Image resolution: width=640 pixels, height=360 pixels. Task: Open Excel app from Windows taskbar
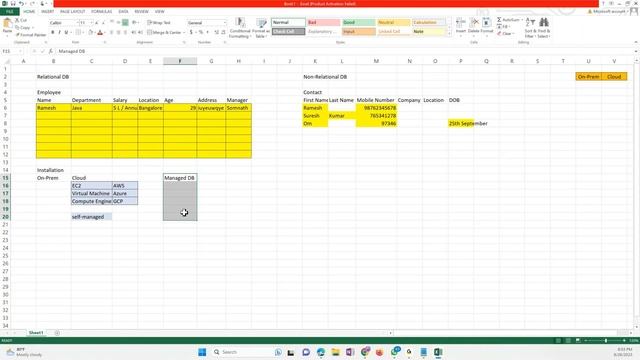tap(438, 352)
